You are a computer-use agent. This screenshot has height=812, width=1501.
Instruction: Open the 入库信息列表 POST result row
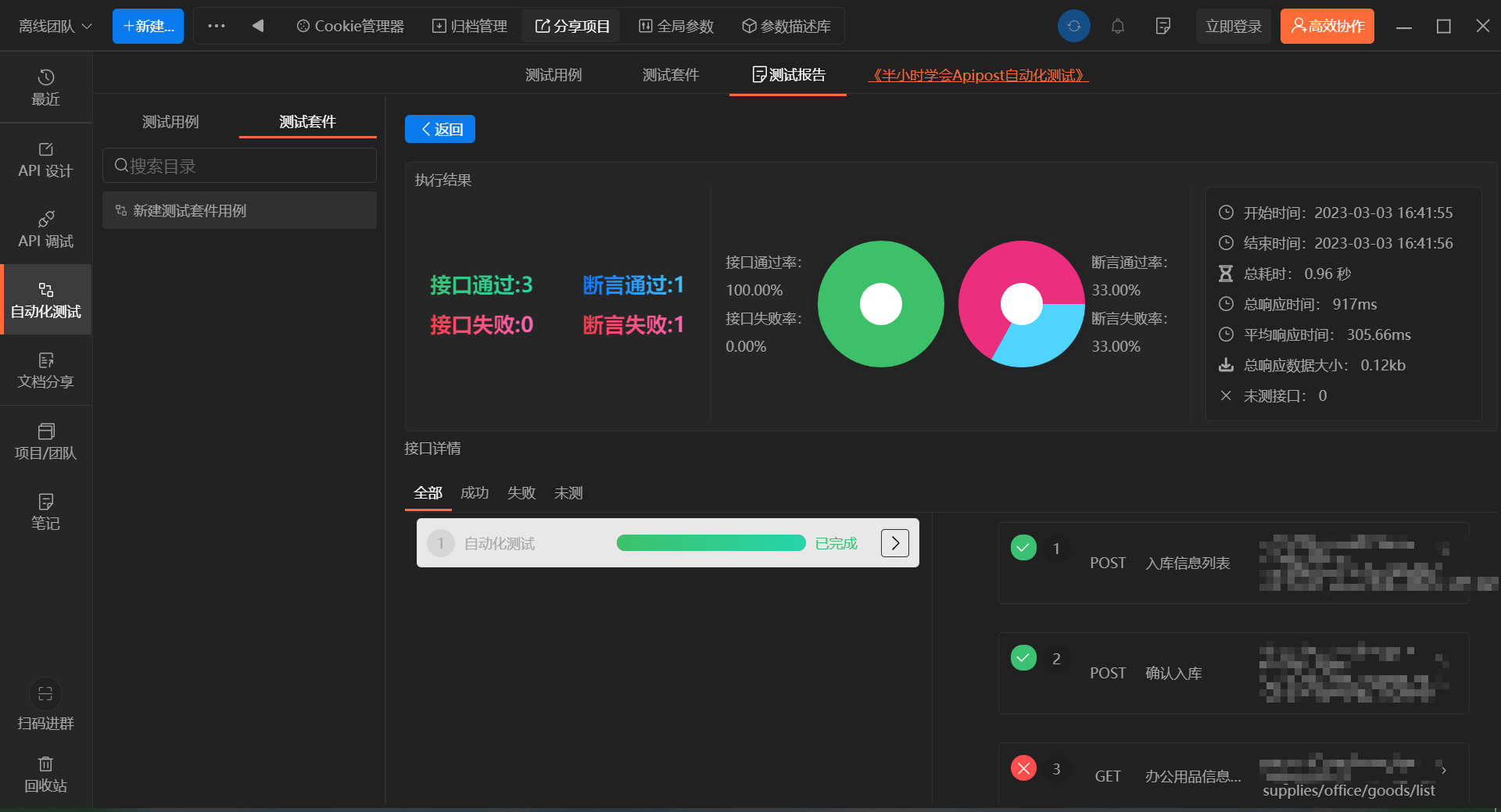pyautogui.click(x=1234, y=563)
